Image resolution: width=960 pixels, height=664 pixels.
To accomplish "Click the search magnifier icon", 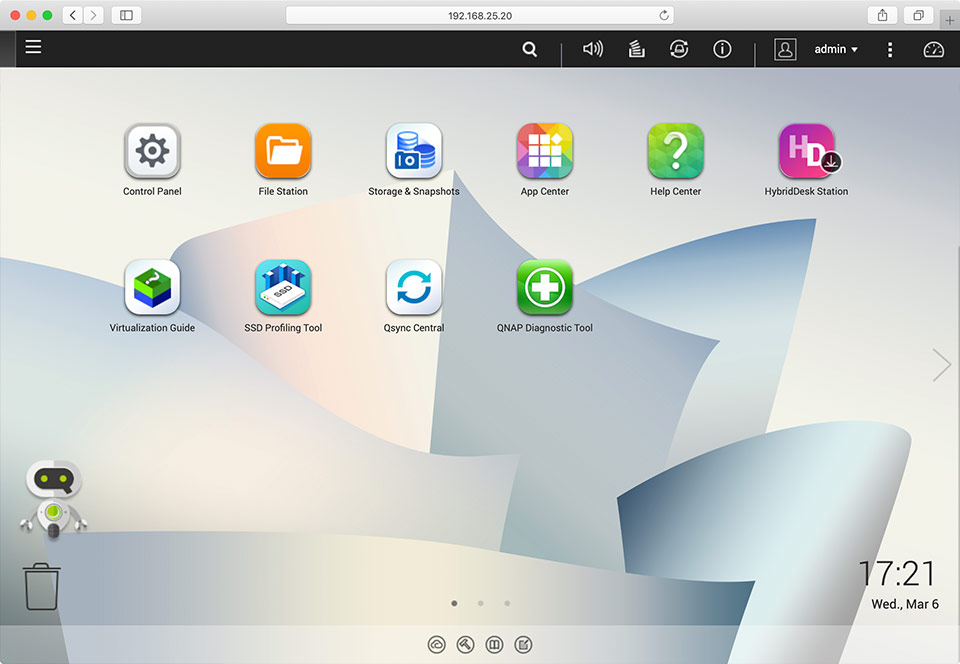I will click(530, 49).
